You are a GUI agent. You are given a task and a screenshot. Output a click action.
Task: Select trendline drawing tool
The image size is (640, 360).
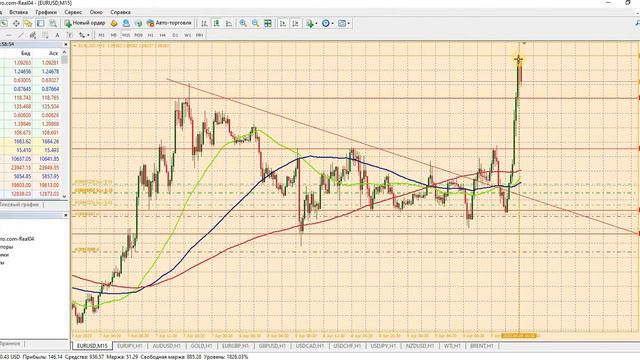coord(20,35)
